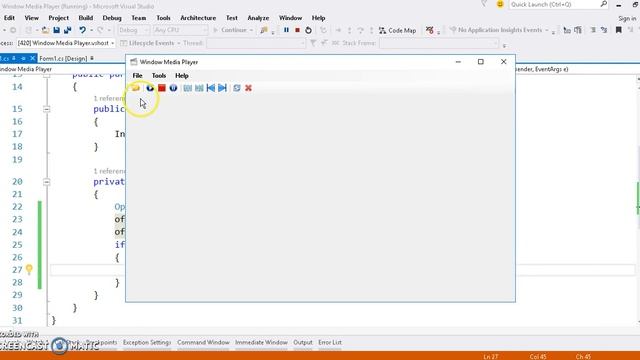Open the Lifecycle Events dropdown

click(150, 43)
